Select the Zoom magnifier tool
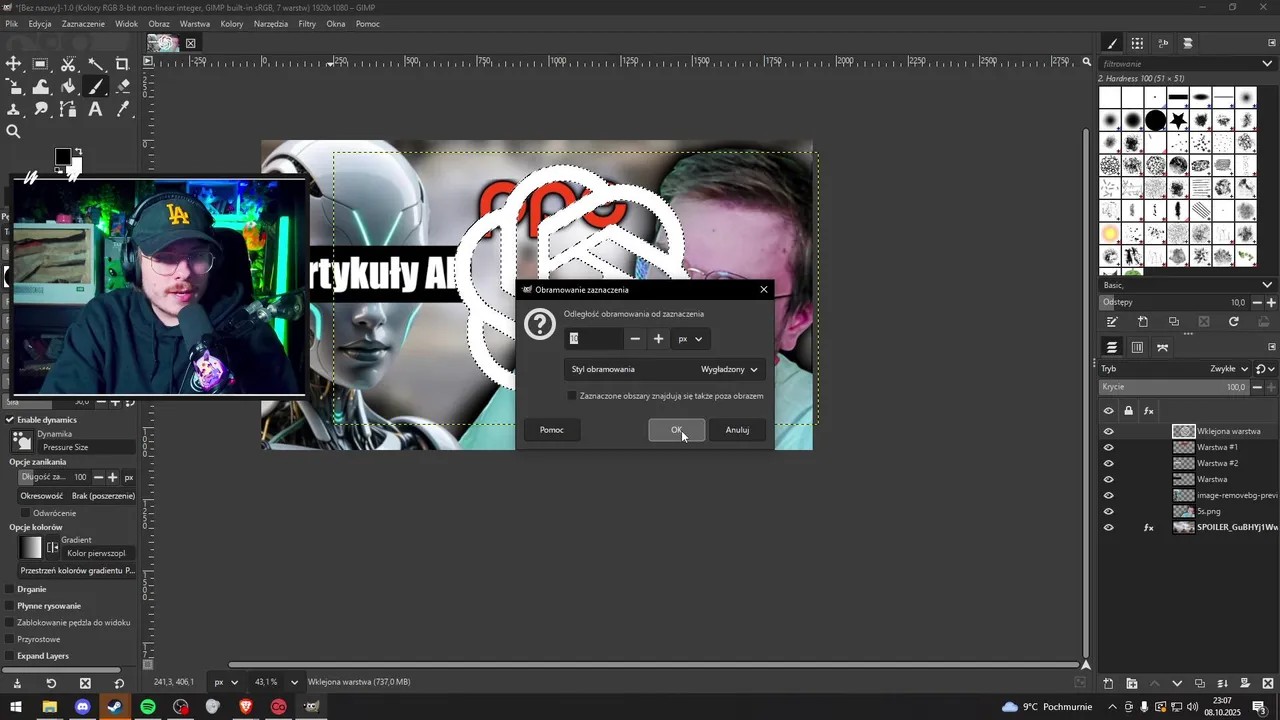1280x720 pixels. (x=14, y=132)
